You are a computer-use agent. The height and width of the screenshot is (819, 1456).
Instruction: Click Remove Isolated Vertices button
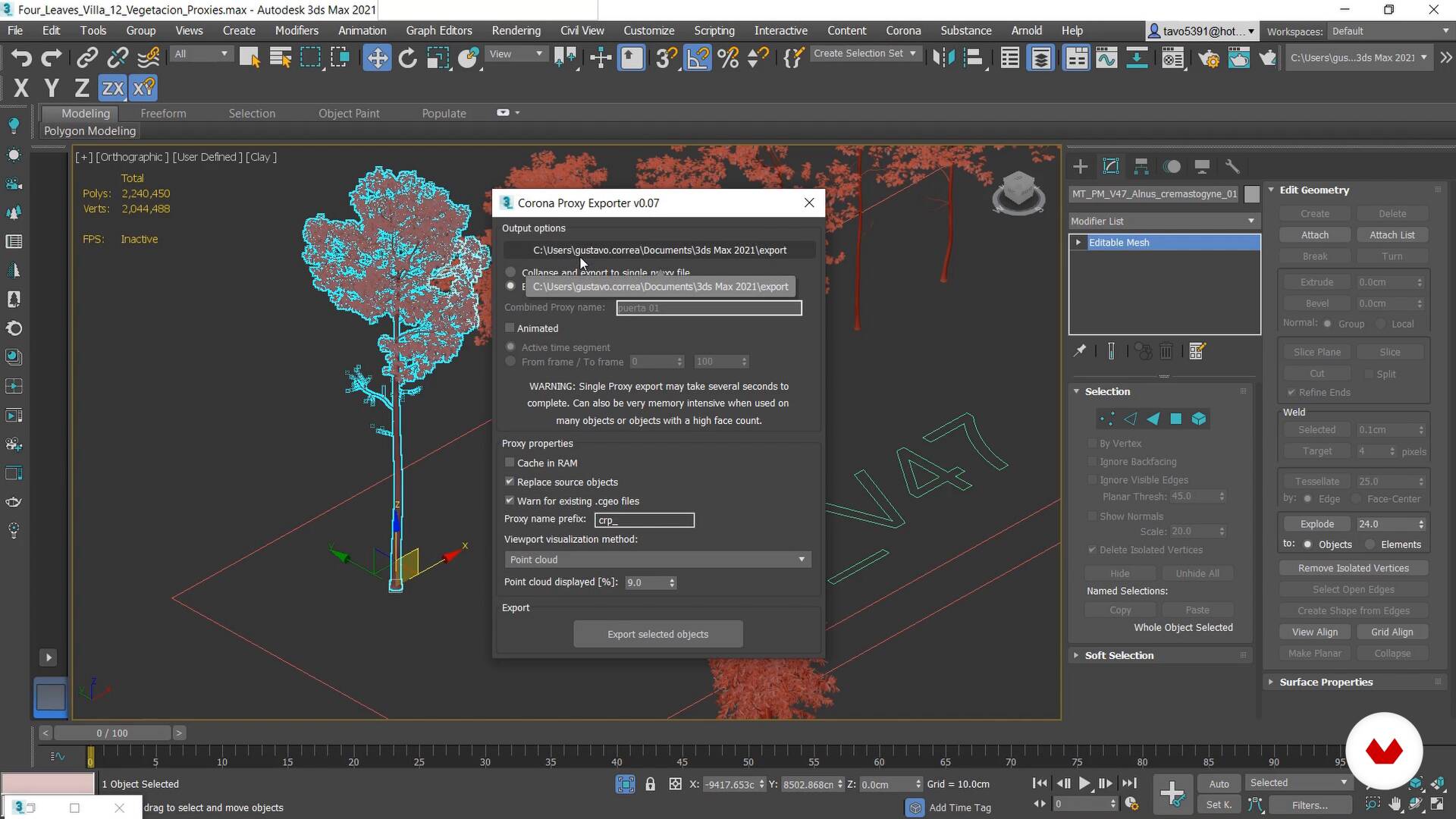[1353, 568]
